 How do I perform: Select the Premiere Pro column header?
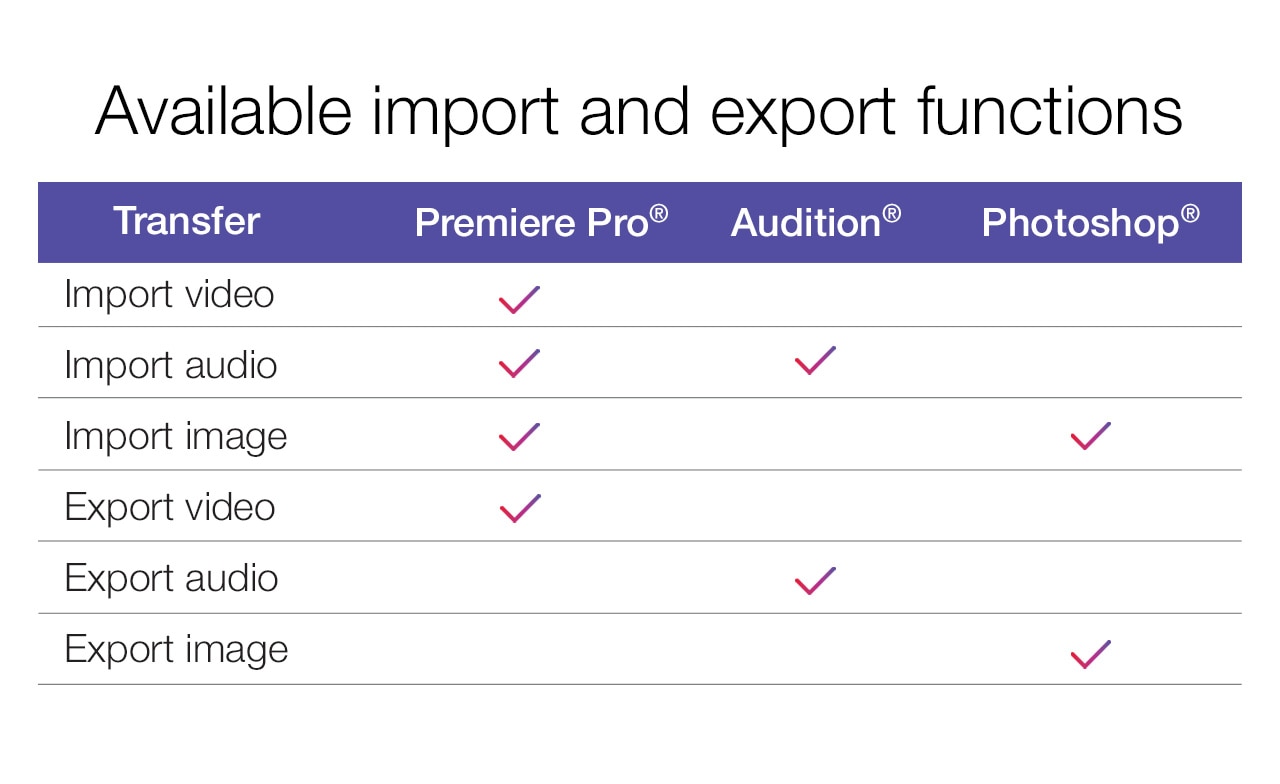coord(541,222)
